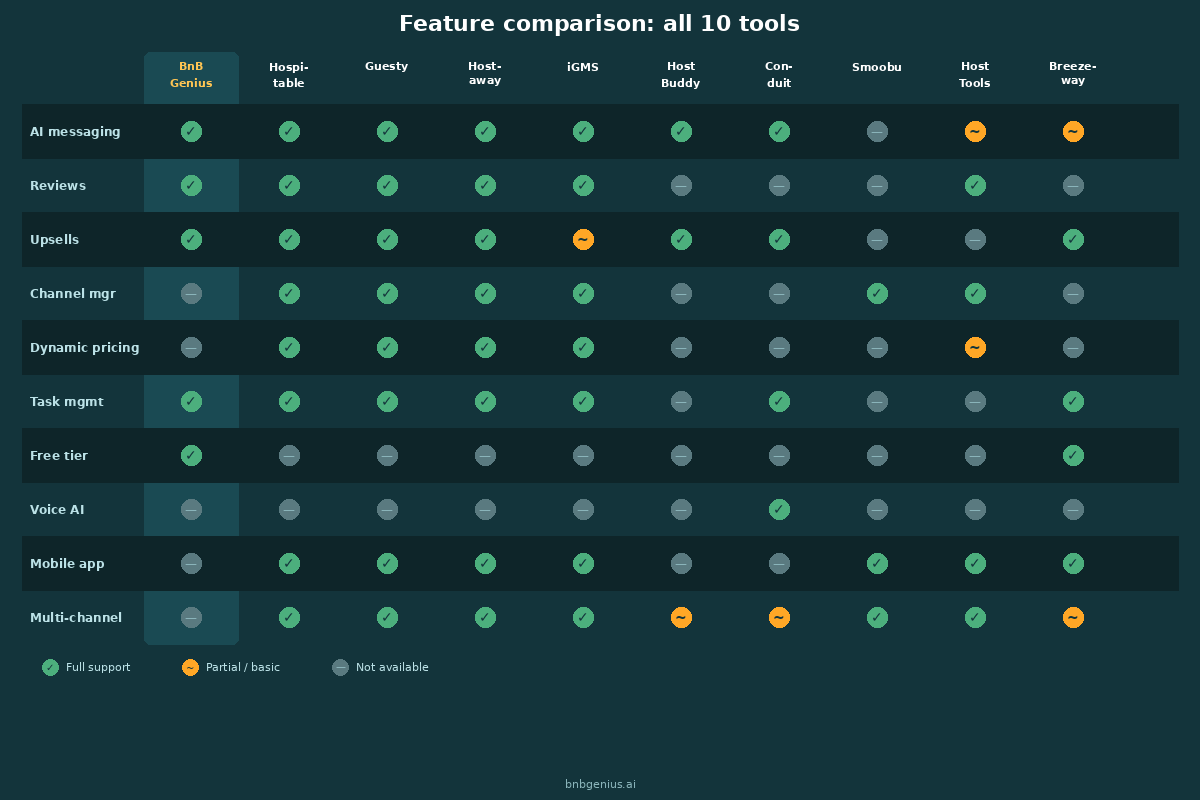Click the Free tier unavailable icon for Guesty

(x=387, y=455)
